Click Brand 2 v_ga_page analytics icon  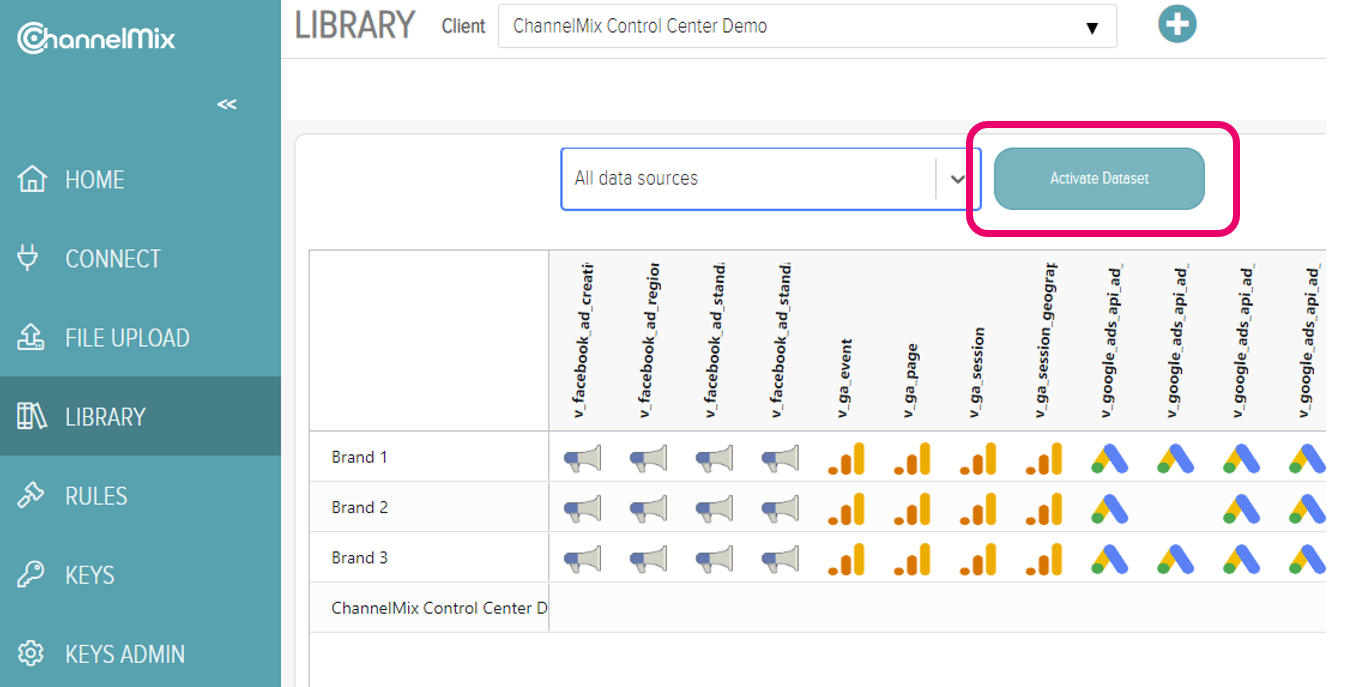coord(912,508)
